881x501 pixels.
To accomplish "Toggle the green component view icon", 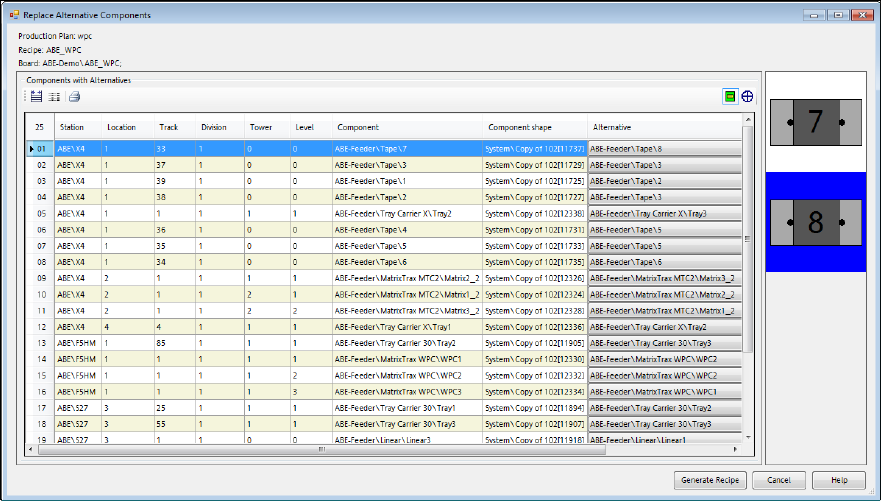I will 730,97.
